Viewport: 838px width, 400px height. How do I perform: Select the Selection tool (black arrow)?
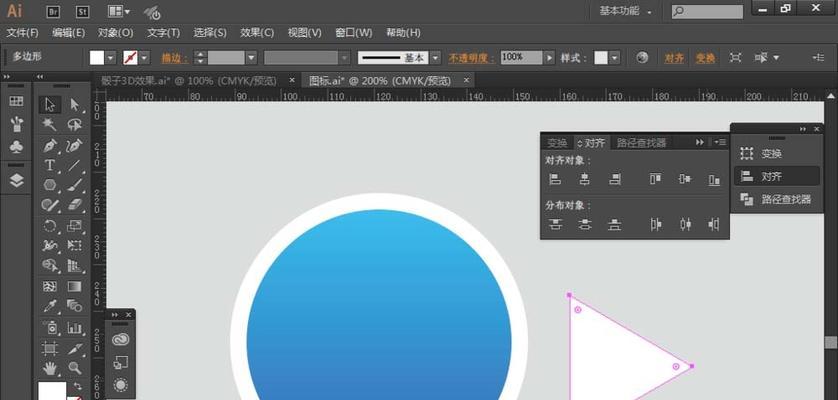click(x=50, y=105)
